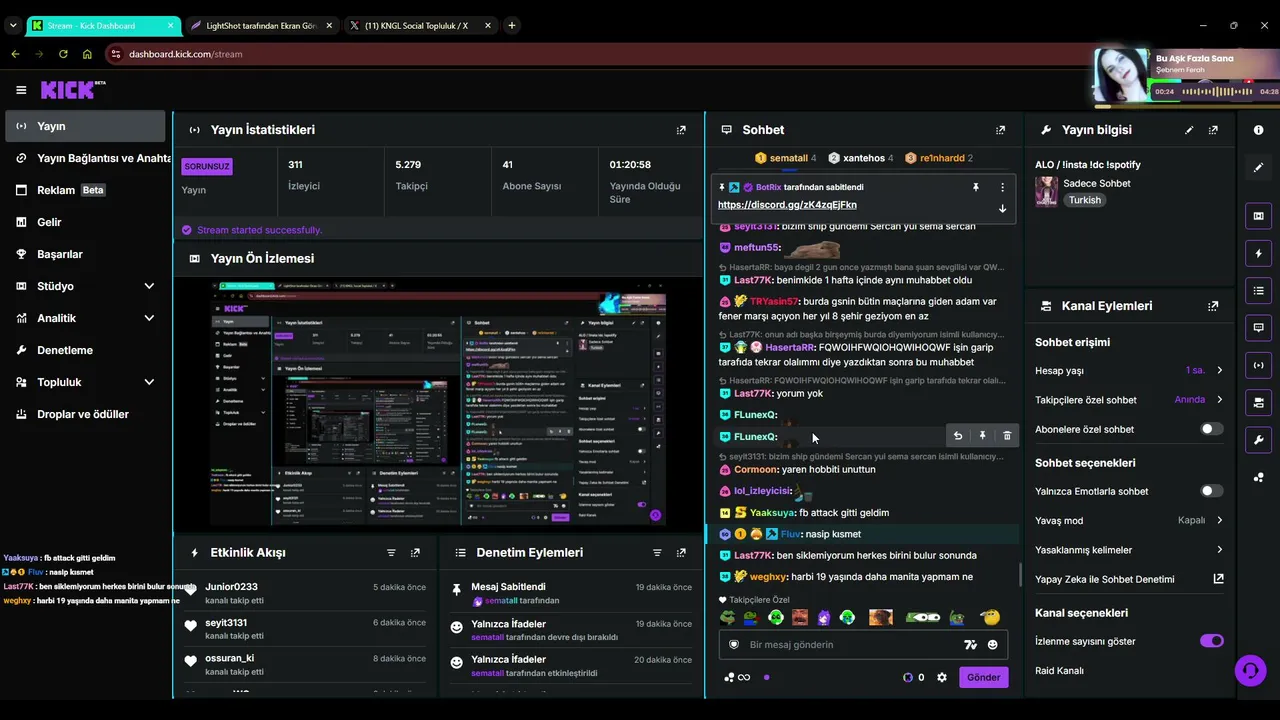Switch to KNGL Social Topluluk X tab
Screen dimensions: 1280x720
pos(421,25)
